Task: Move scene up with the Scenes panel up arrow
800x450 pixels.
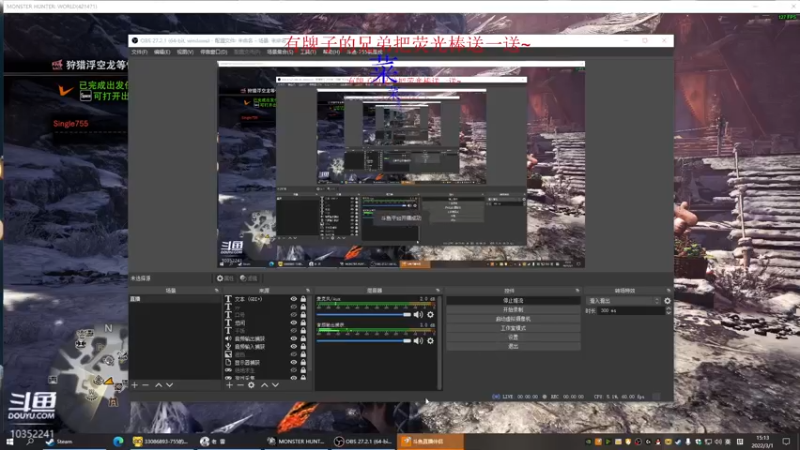Action: [159, 385]
